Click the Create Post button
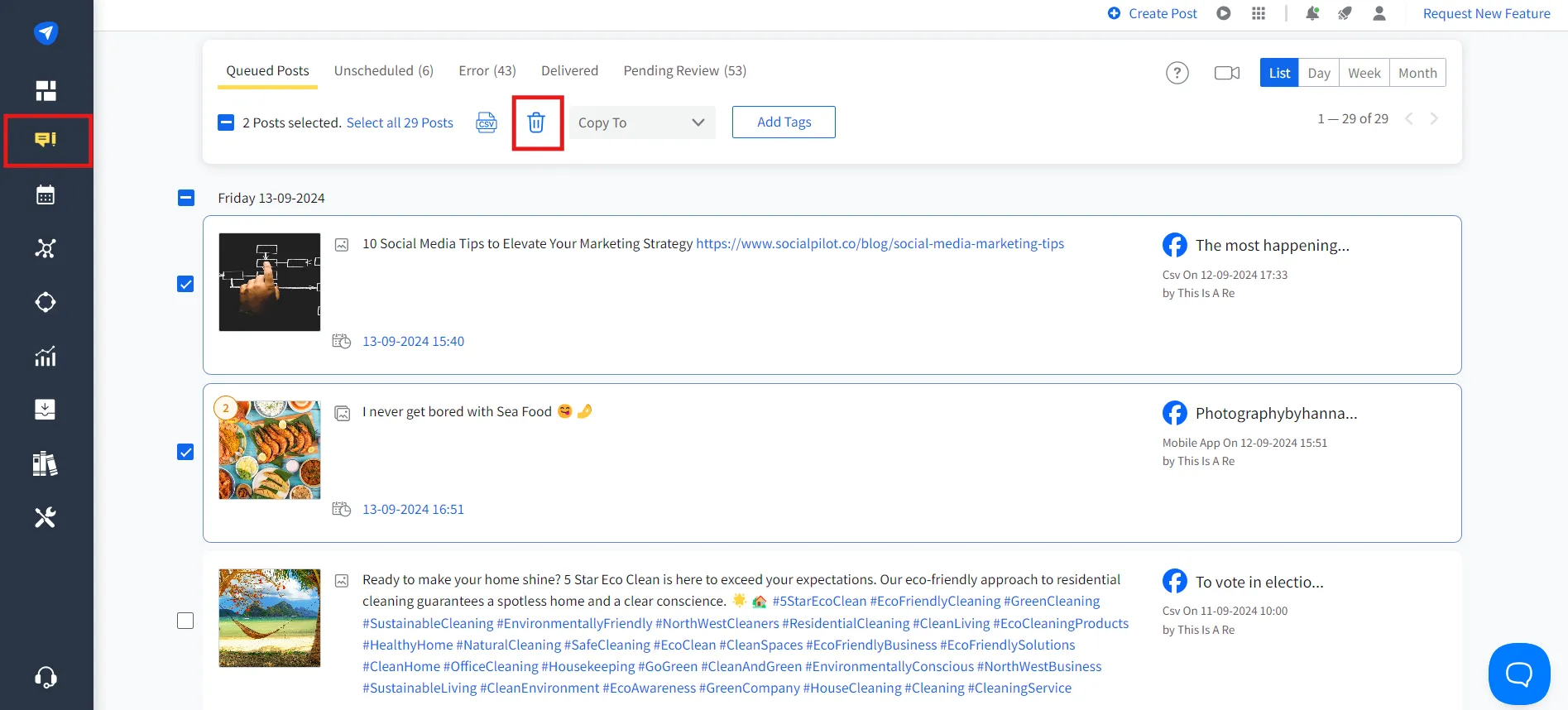Screen dimensions: 1568x710 click(x=1153, y=13)
